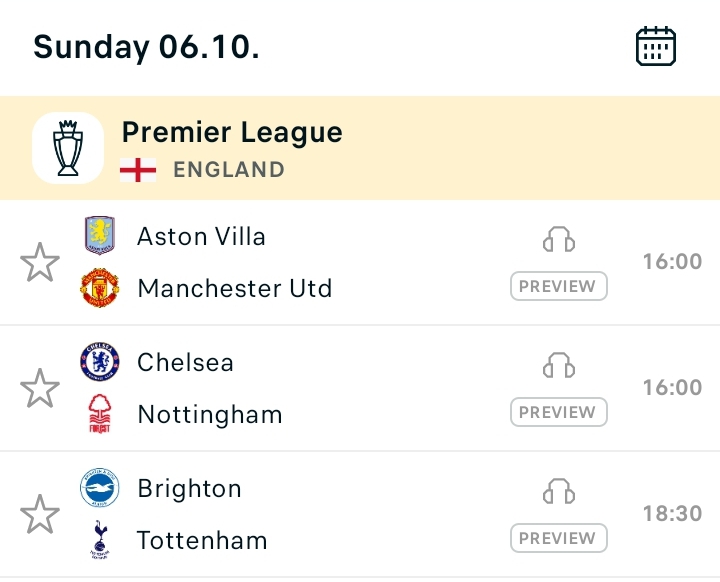Open the Premier League header title

coord(232,132)
